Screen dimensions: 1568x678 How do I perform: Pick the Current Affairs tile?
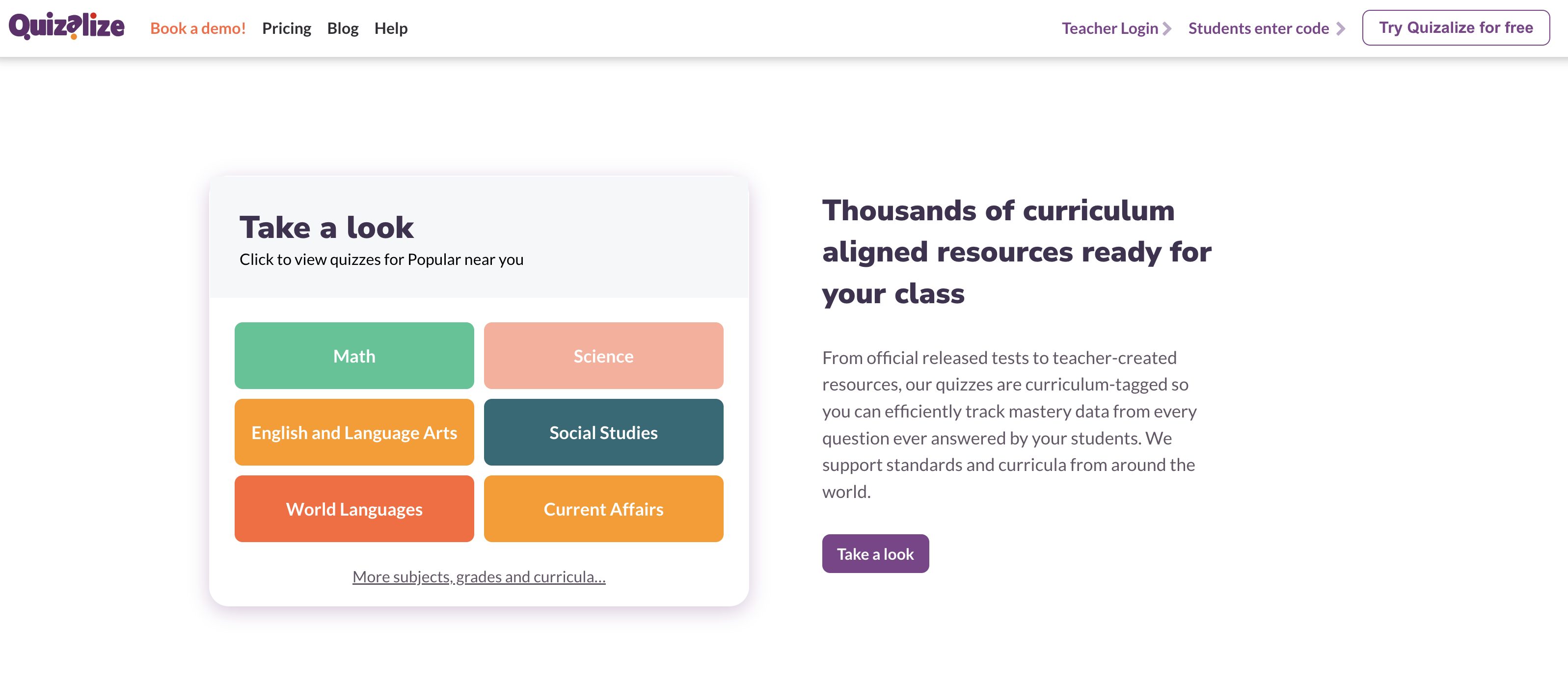coord(603,509)
